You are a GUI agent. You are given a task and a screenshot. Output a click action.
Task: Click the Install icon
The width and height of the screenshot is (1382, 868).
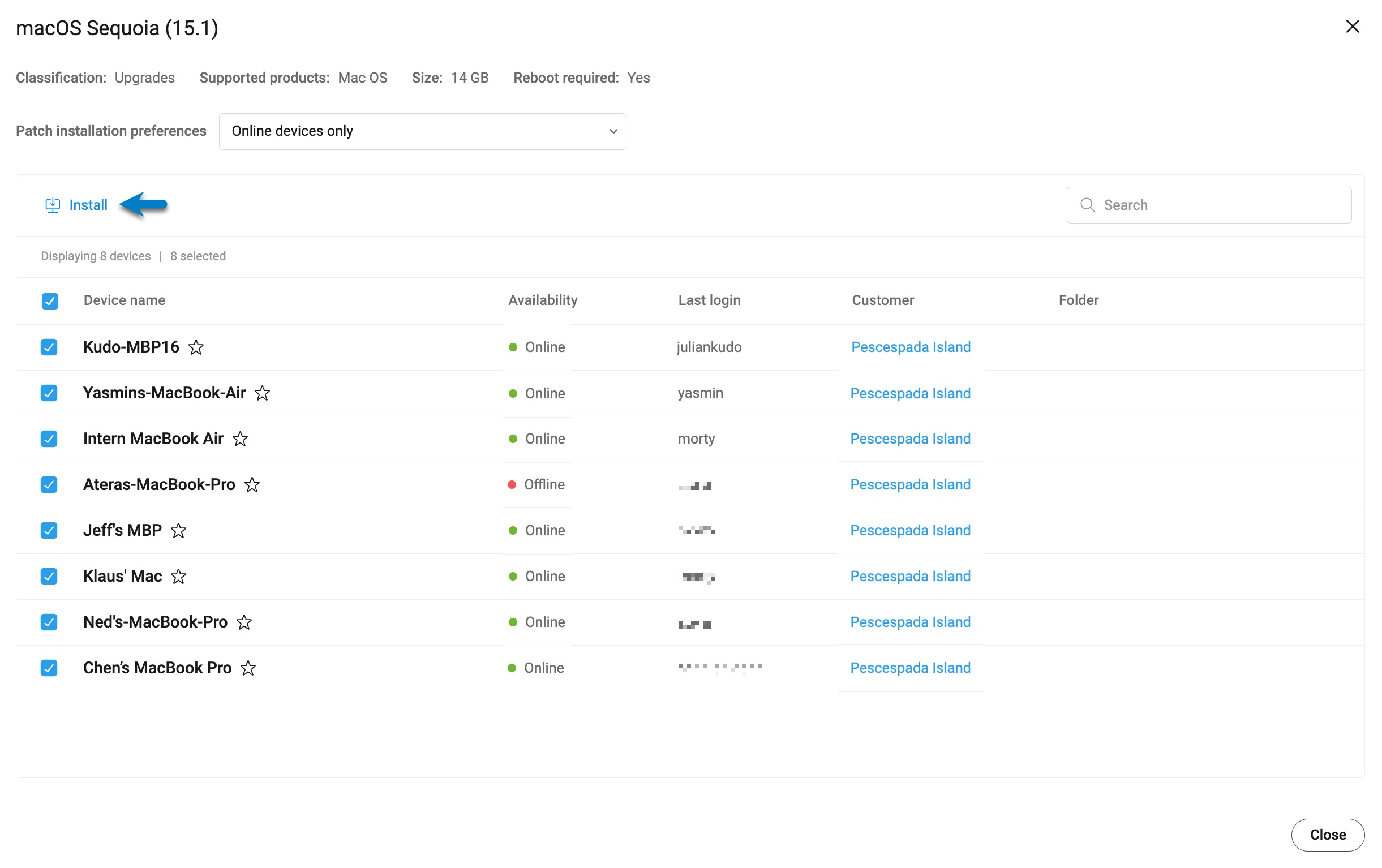coord(52,205)
